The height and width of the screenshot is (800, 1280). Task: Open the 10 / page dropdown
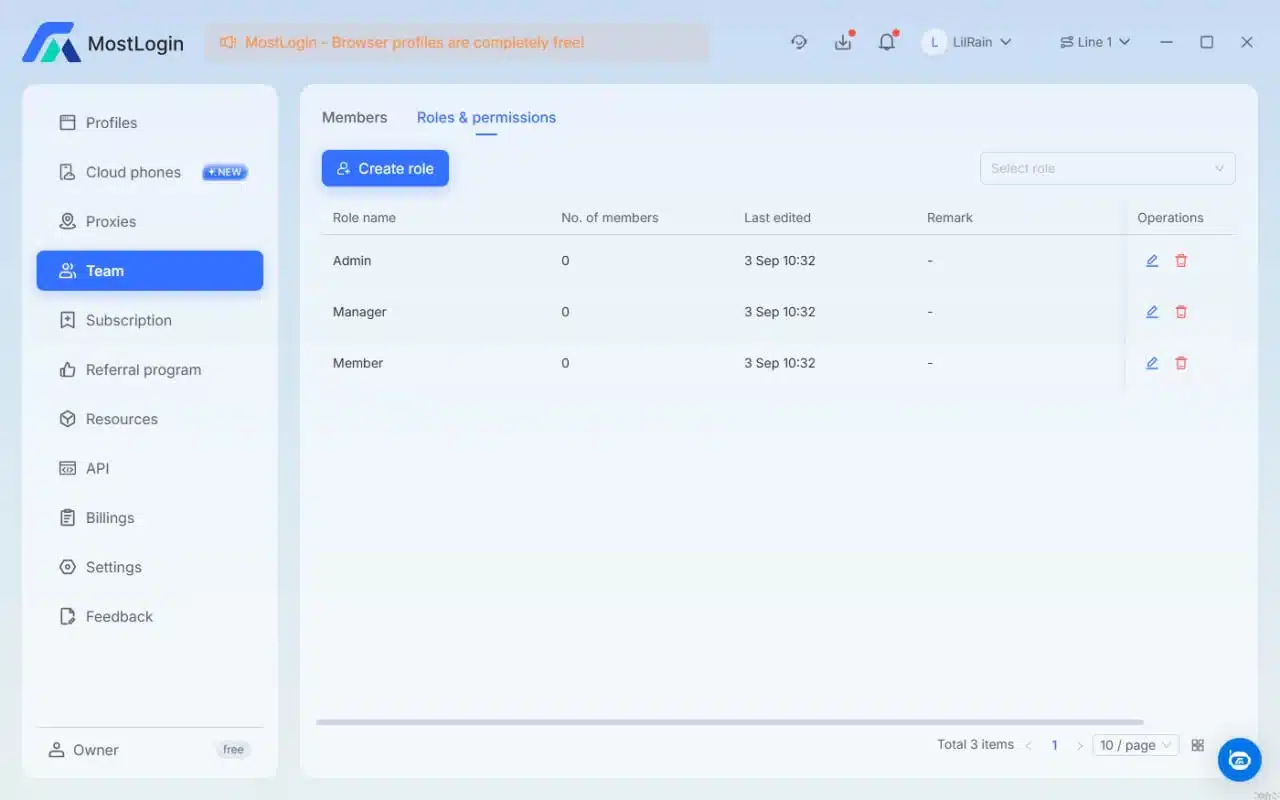tap(1135, 745)
